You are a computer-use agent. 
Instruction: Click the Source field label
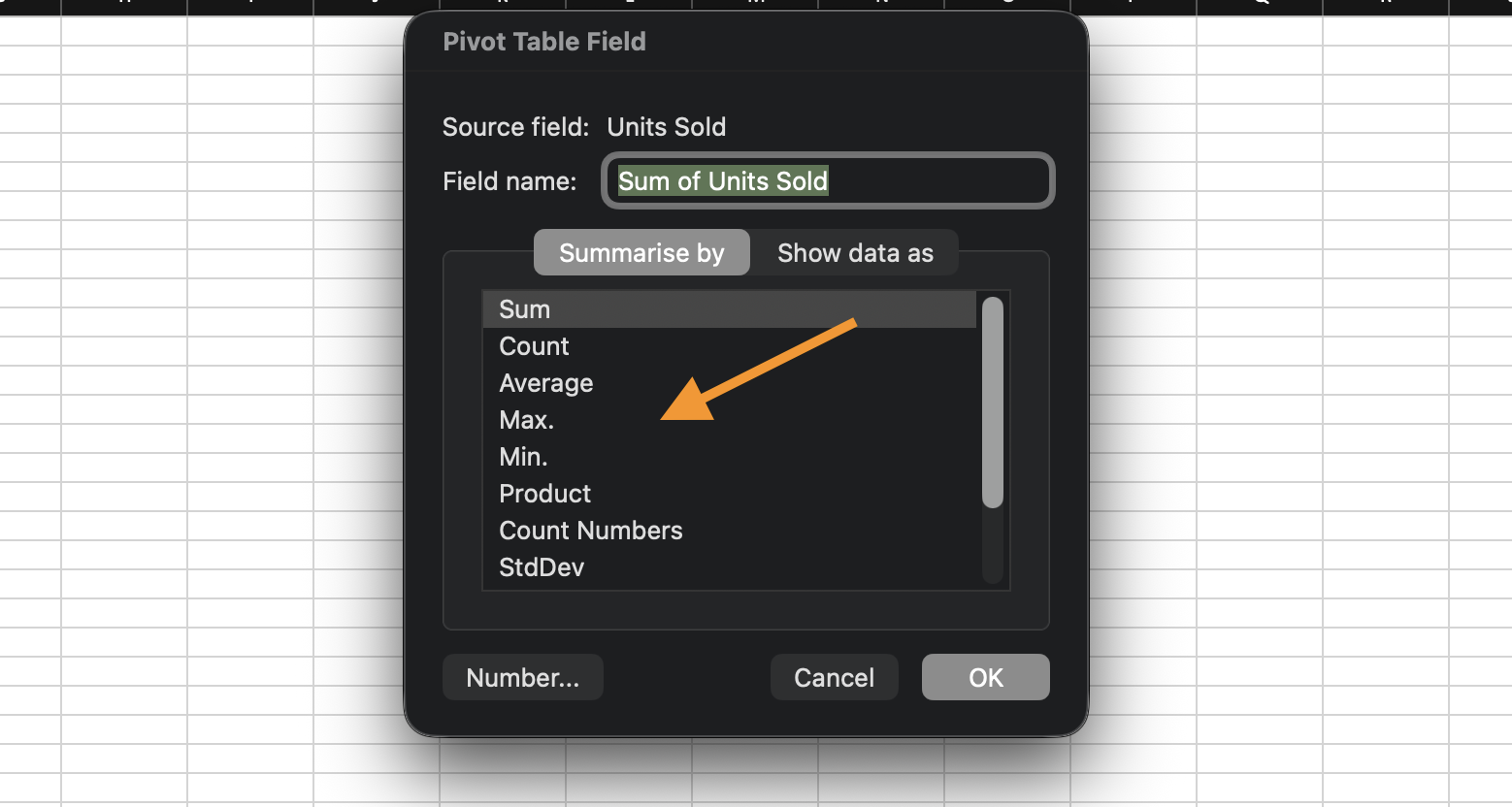point(515,127)
